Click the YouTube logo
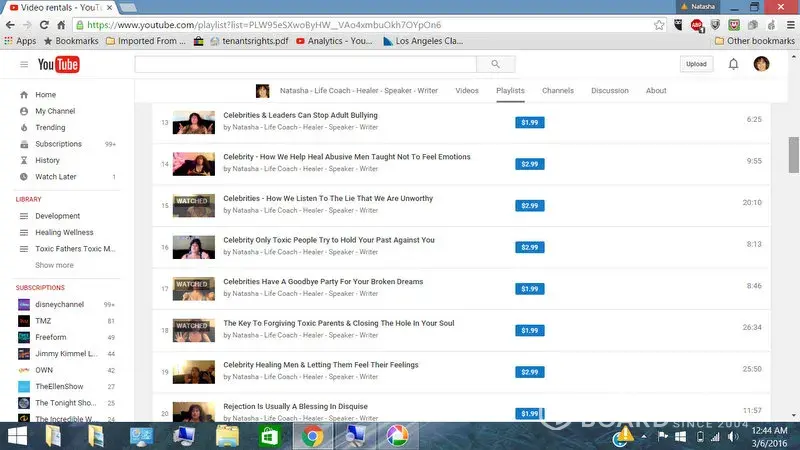 [x=58, y=65]
